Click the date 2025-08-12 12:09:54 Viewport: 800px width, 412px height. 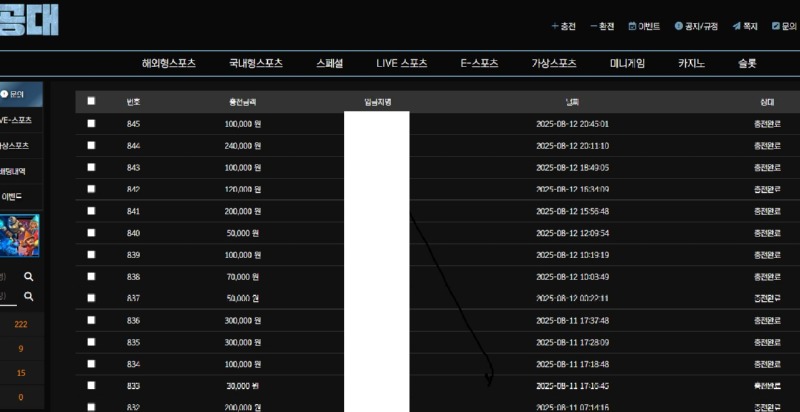coord(572,233)
